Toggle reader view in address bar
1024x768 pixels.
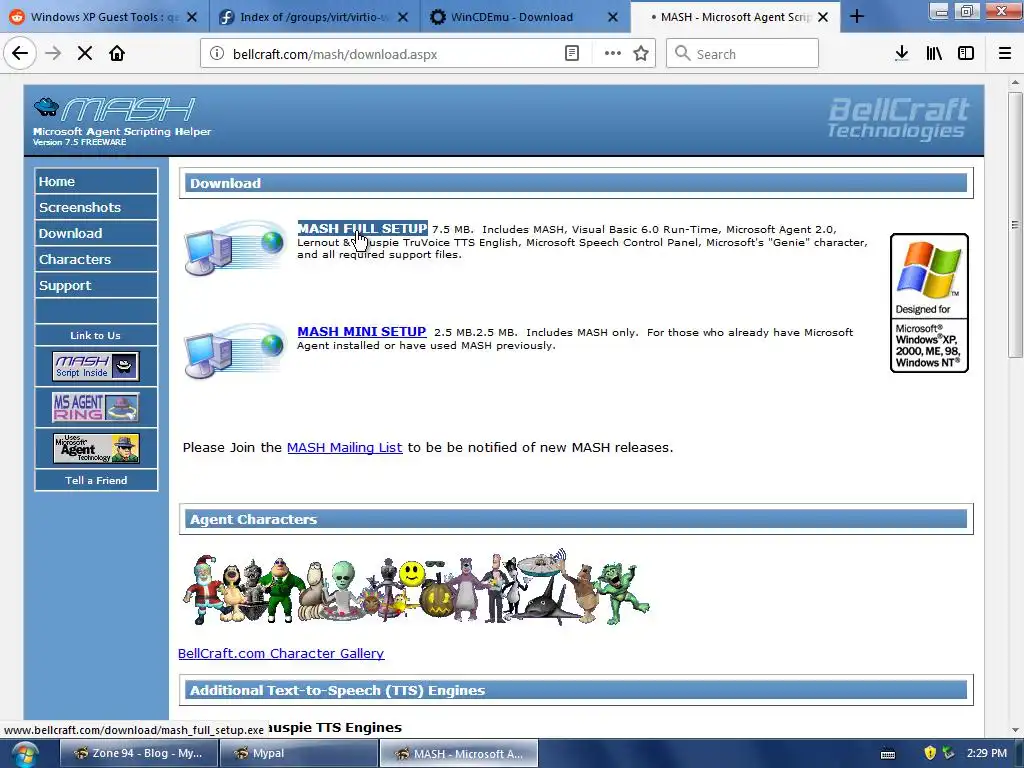[x=571, y=54]
